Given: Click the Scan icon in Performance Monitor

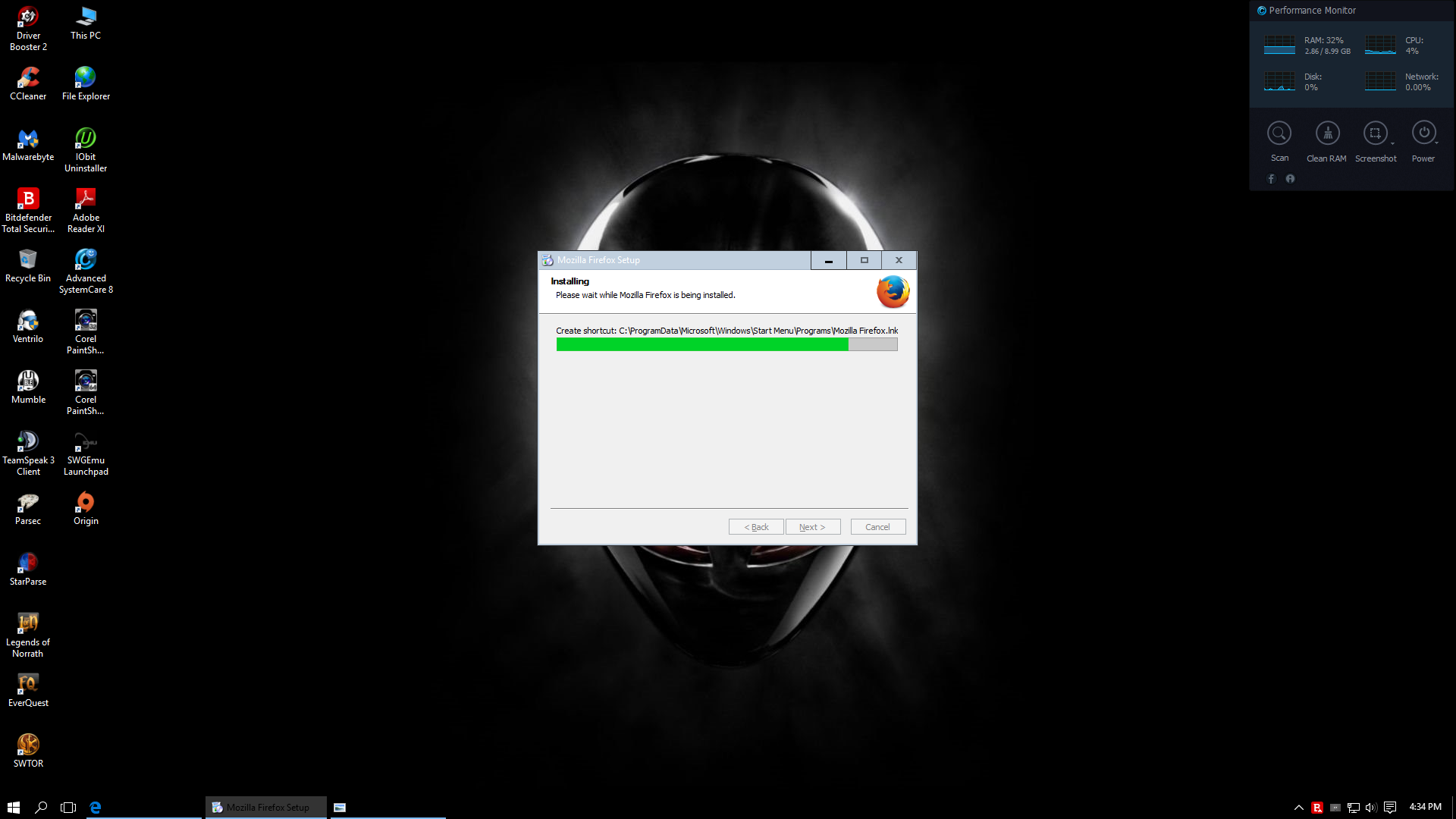Looking at the screenshot, I should coord(1279,133).
